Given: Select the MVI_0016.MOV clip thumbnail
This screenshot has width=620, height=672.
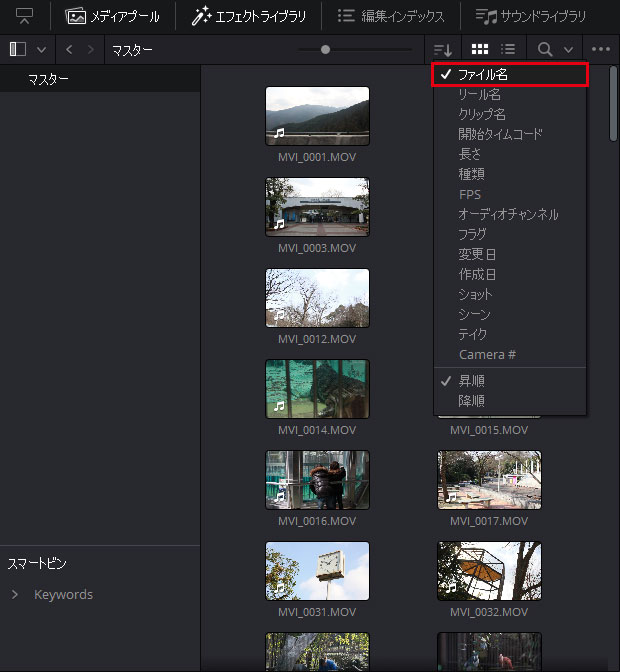Looking at the screenshot, I should (x=317, y=480).
